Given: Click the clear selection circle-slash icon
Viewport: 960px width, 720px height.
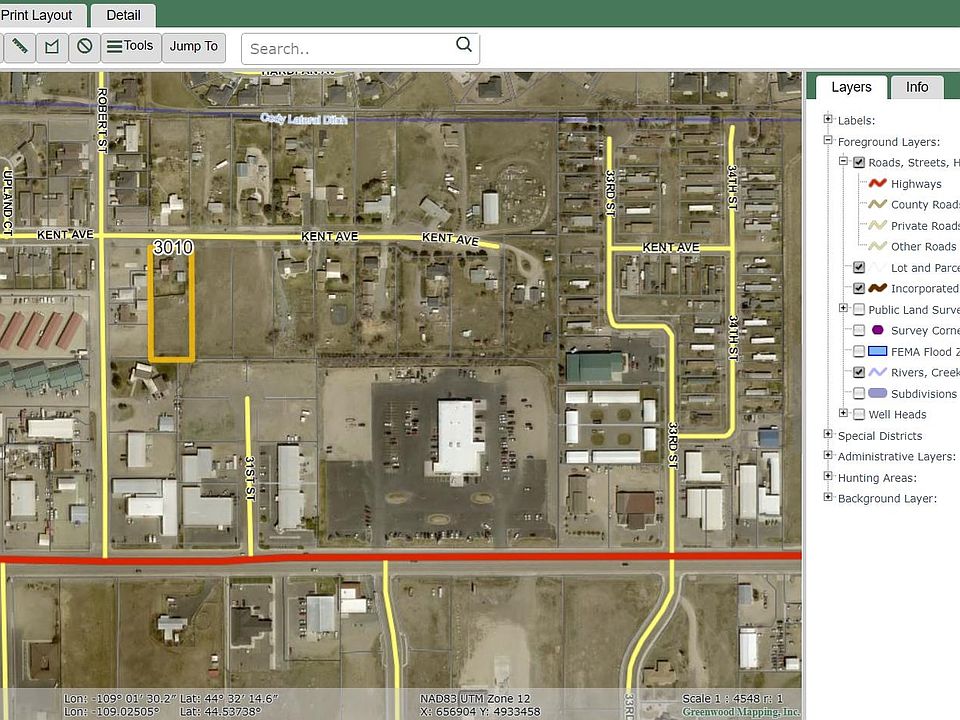Looking at the screenshot, I should pos(85,47).
